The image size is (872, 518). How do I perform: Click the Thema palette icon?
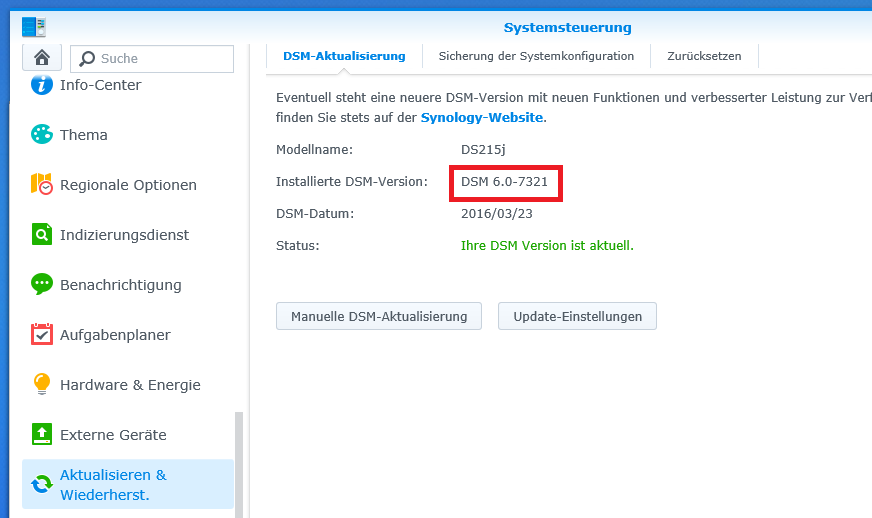click(x=42, y=135)
